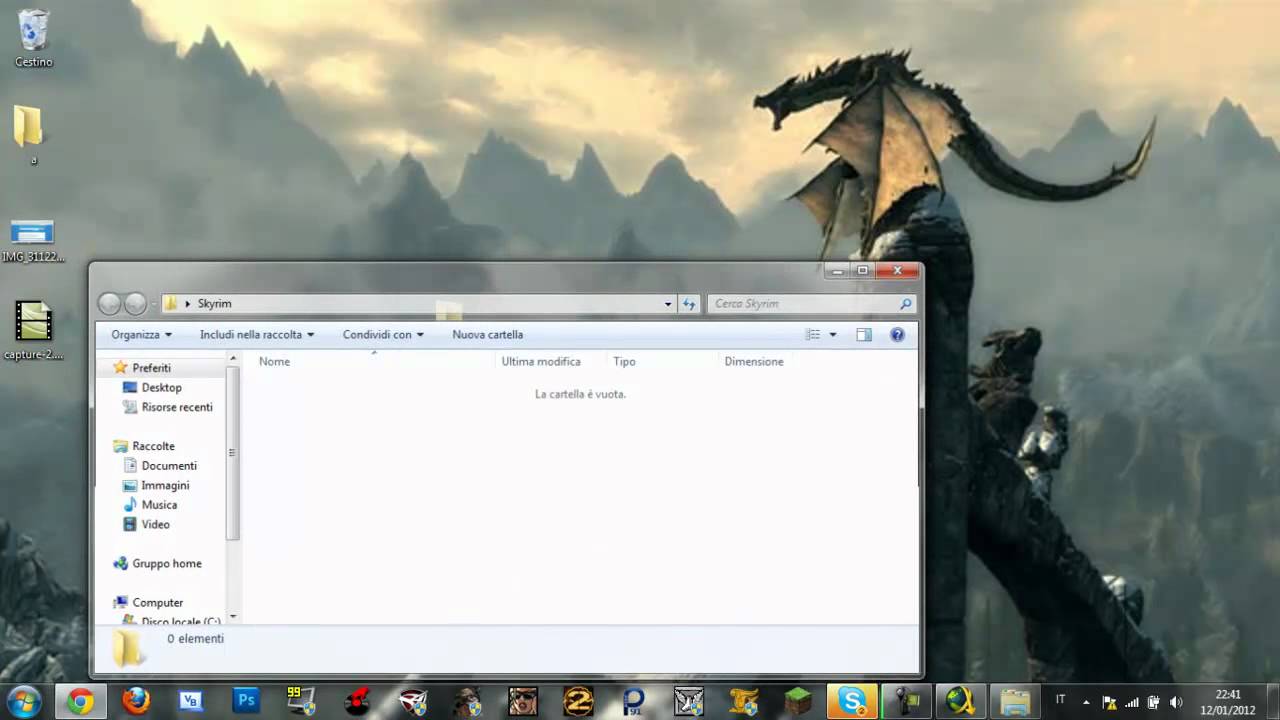Click the change view icon in toolbar

point(813,335)
